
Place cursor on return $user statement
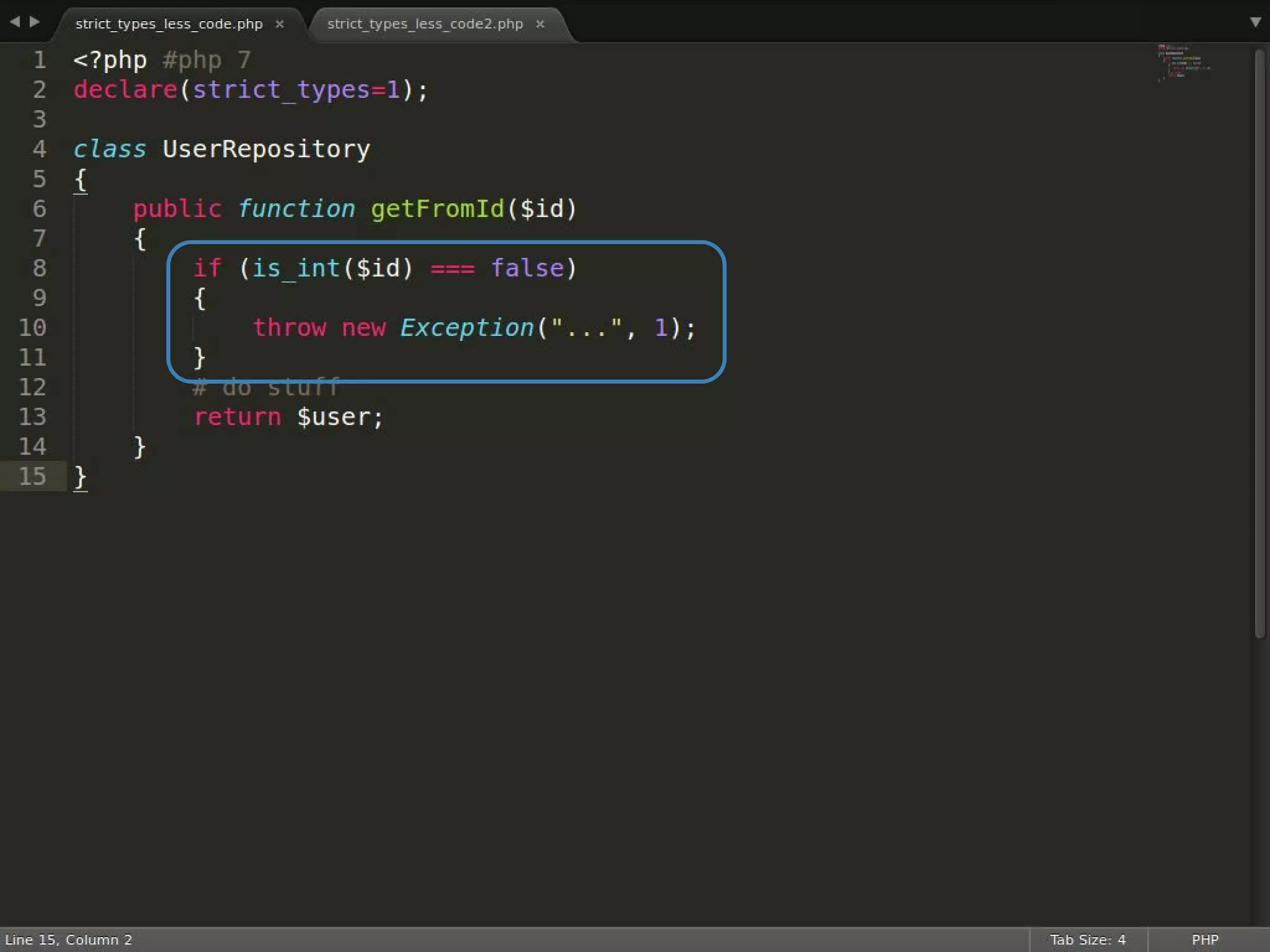click(288, 417)
